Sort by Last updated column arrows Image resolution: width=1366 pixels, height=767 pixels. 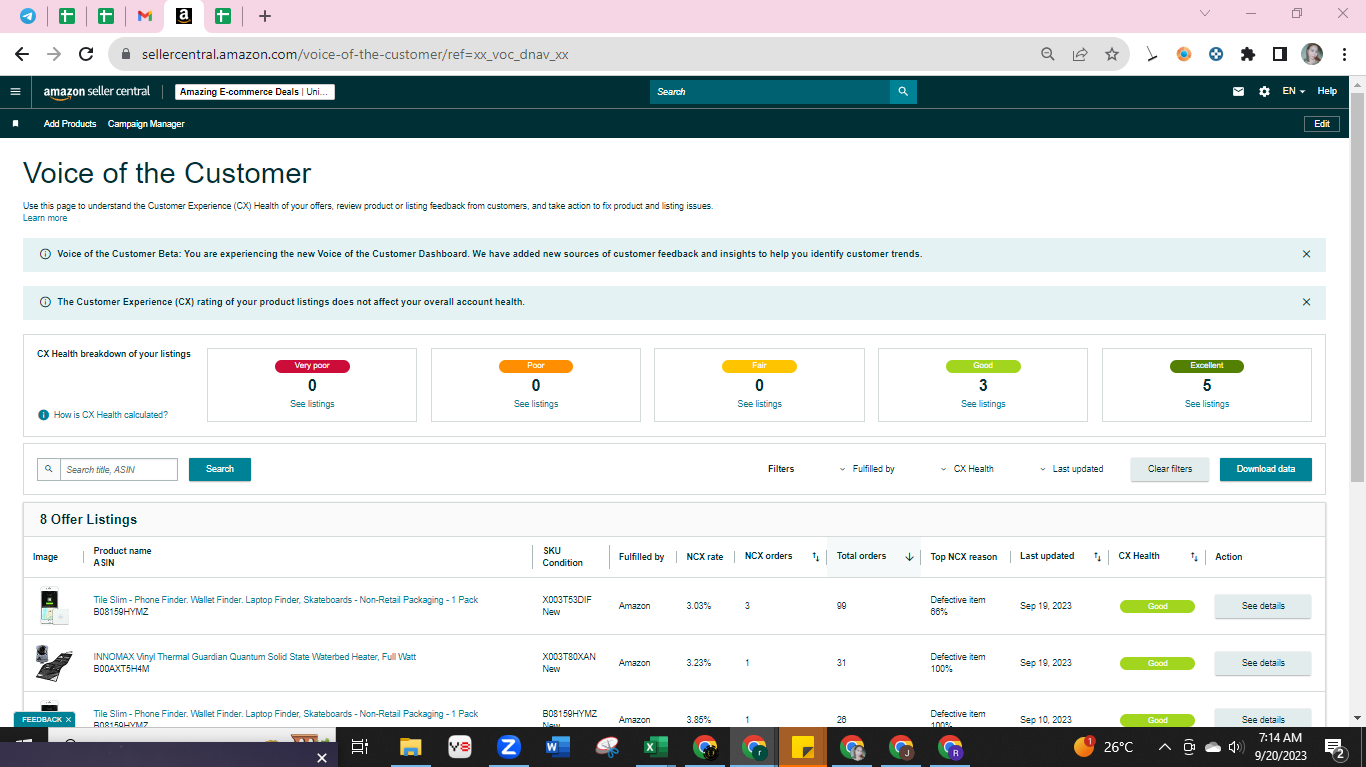pos(1097,557)
